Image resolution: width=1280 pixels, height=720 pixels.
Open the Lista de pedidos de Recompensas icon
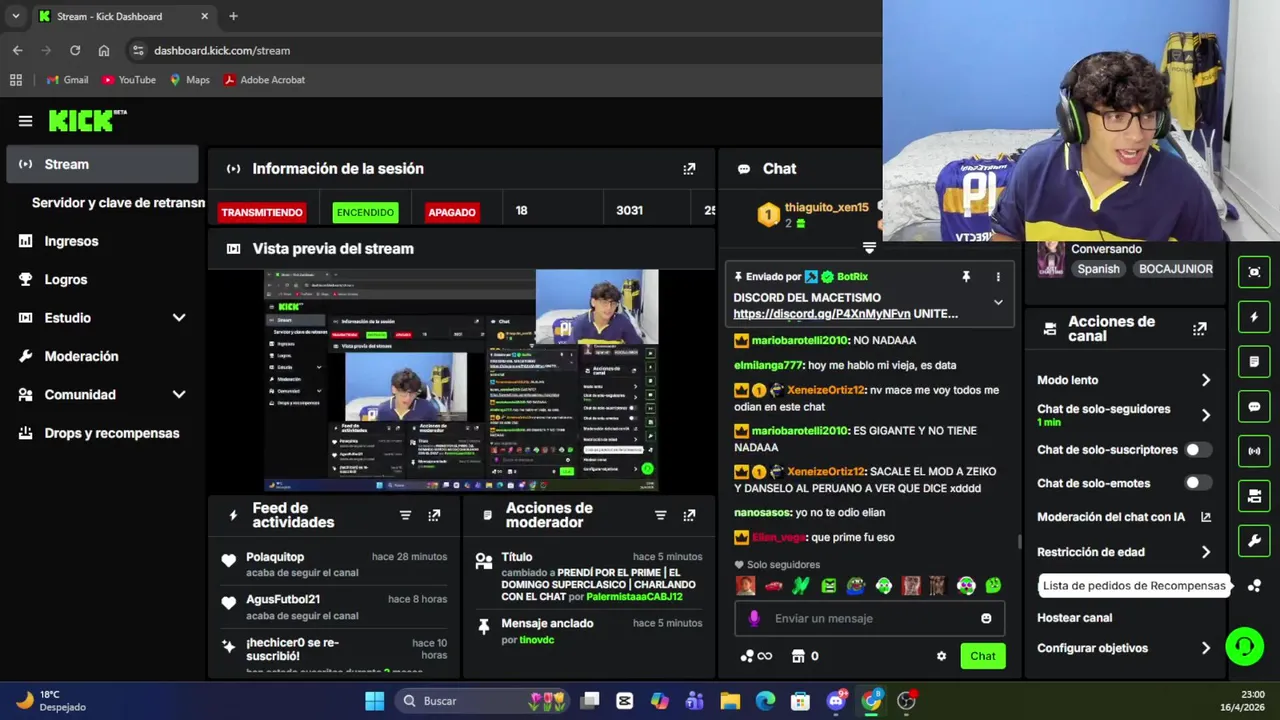click(x=1254, y=586)
